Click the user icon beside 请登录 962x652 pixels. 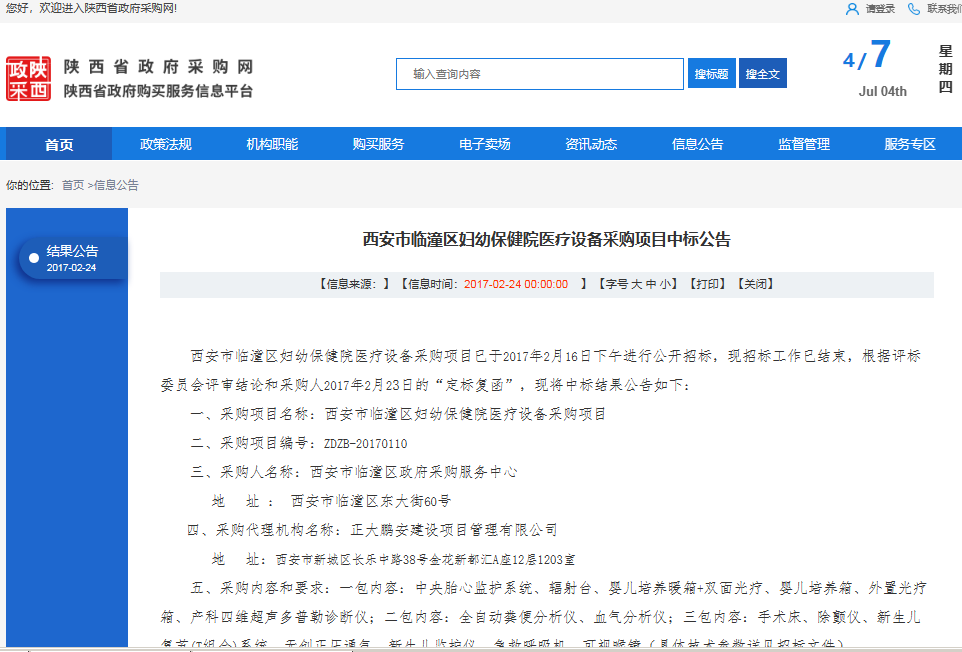852,9
